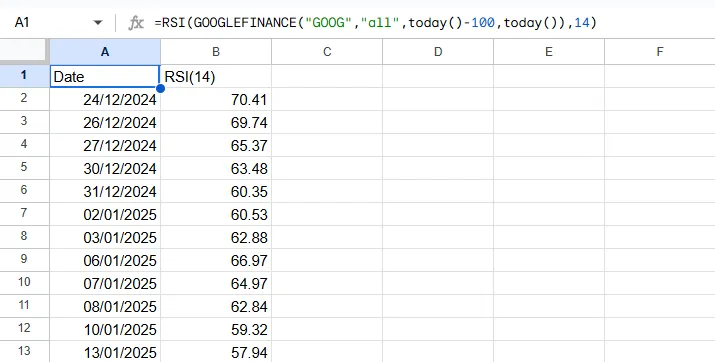Select the row 10 header
The width and height of the screenshot is (715, 362).
point(24,283)
